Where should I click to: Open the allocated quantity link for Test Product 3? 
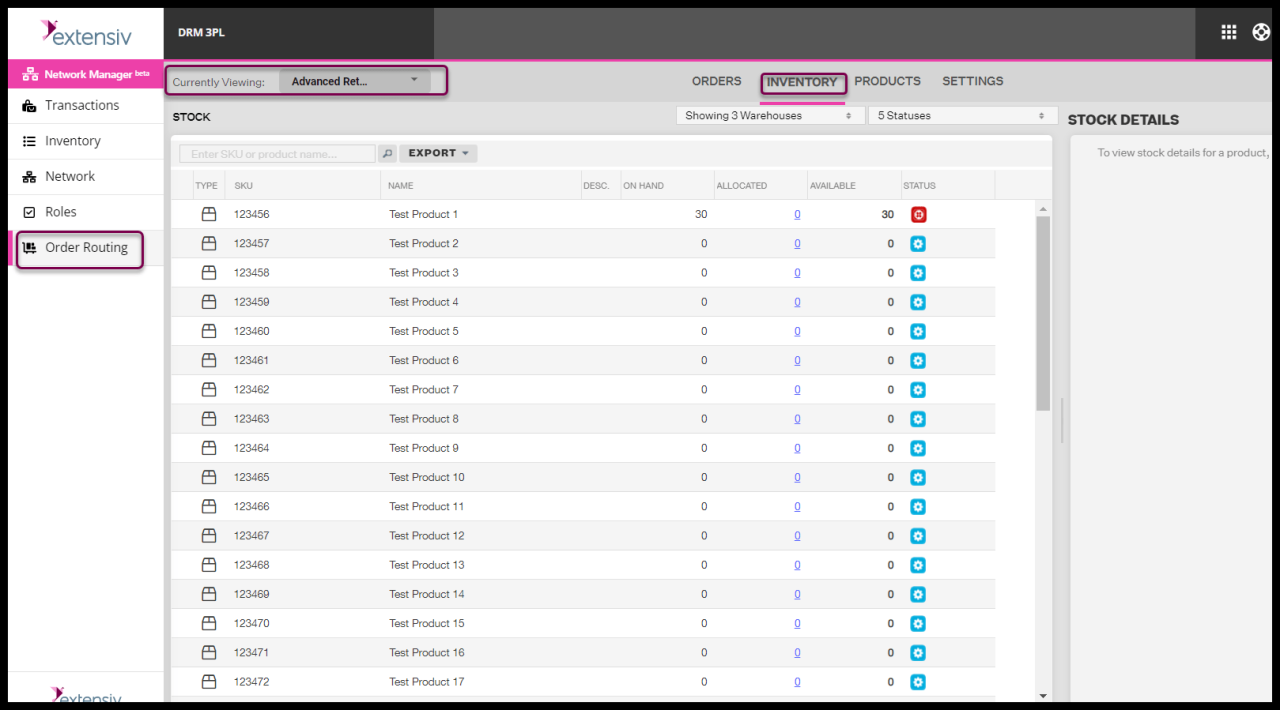pyautogui.click(x=797, y=272)
